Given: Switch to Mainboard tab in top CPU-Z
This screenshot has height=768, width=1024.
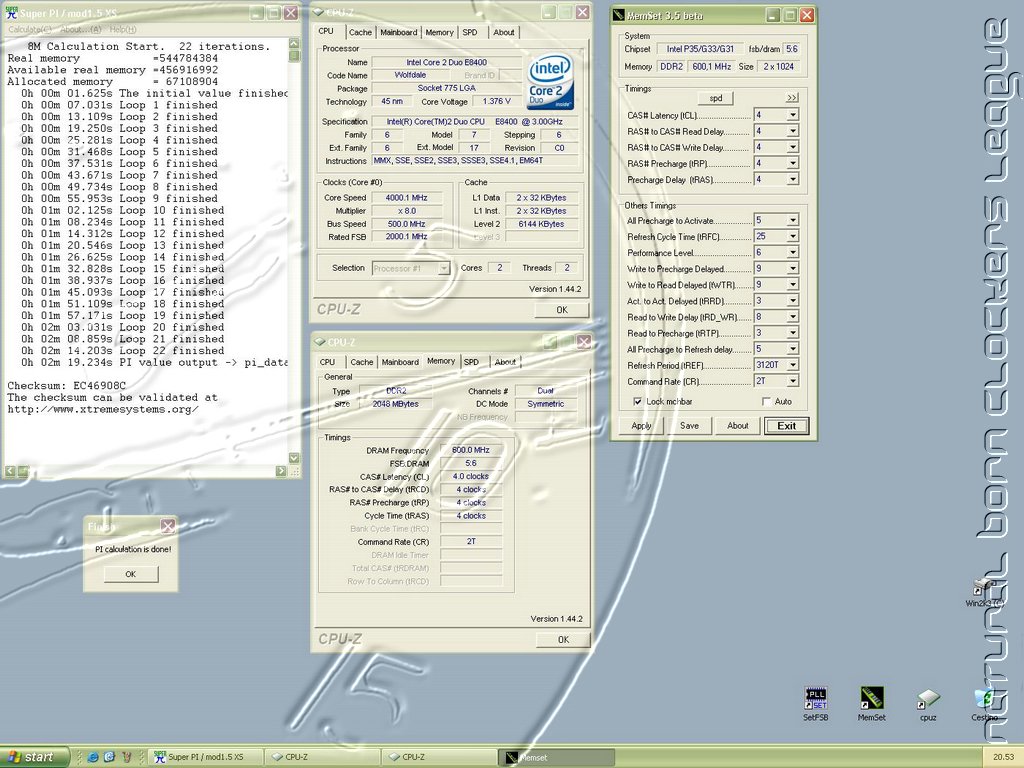Looking at the screenshot, I should click(x=398, y=32).
